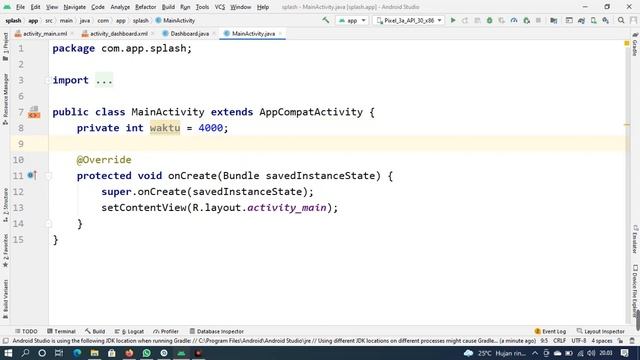Collapse the onCreate method fold marker on line 11
This screenshot has width=640, height=360.
[49, 176]
